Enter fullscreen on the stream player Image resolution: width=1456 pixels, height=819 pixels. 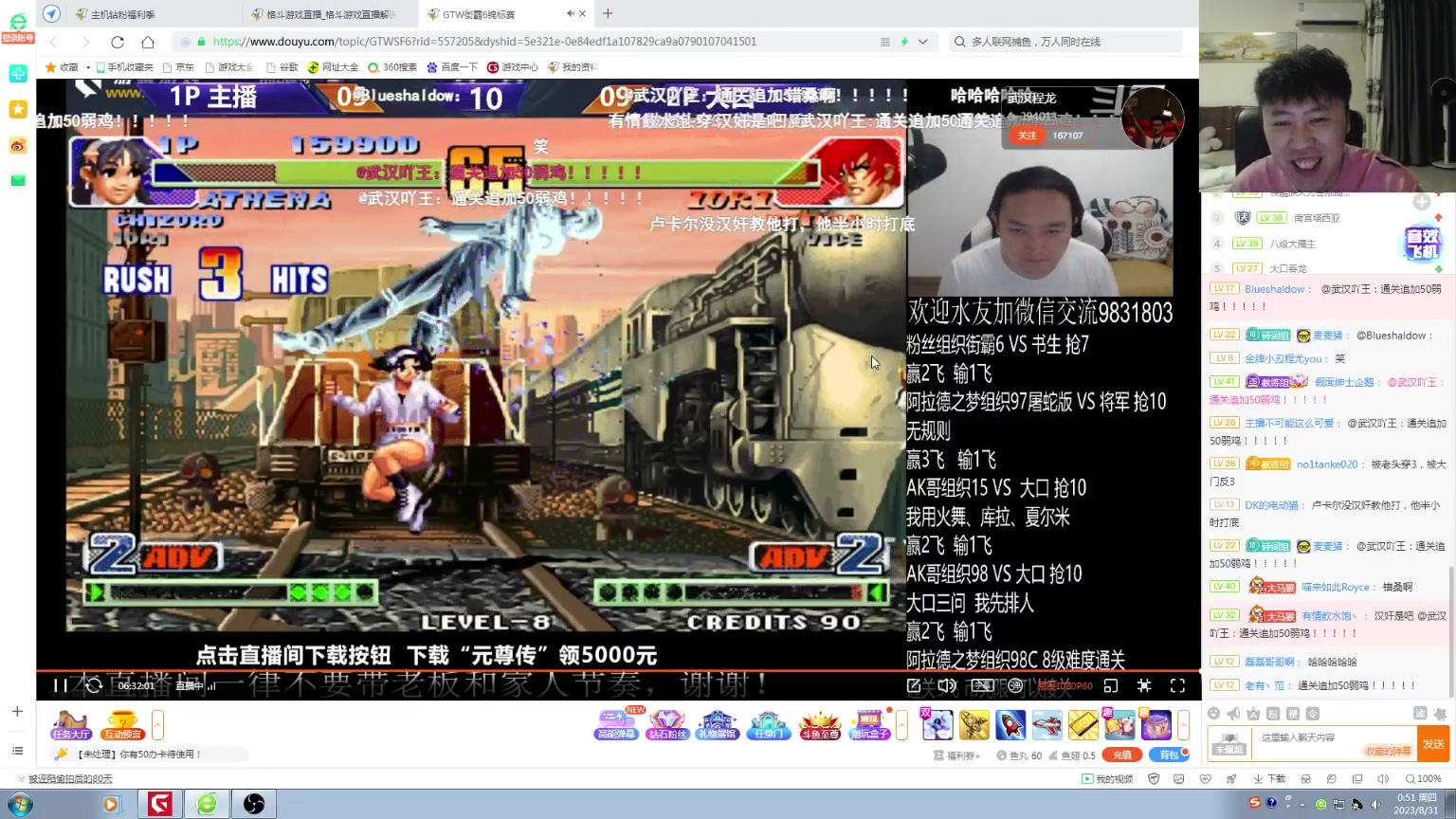tap(1177, 685)
